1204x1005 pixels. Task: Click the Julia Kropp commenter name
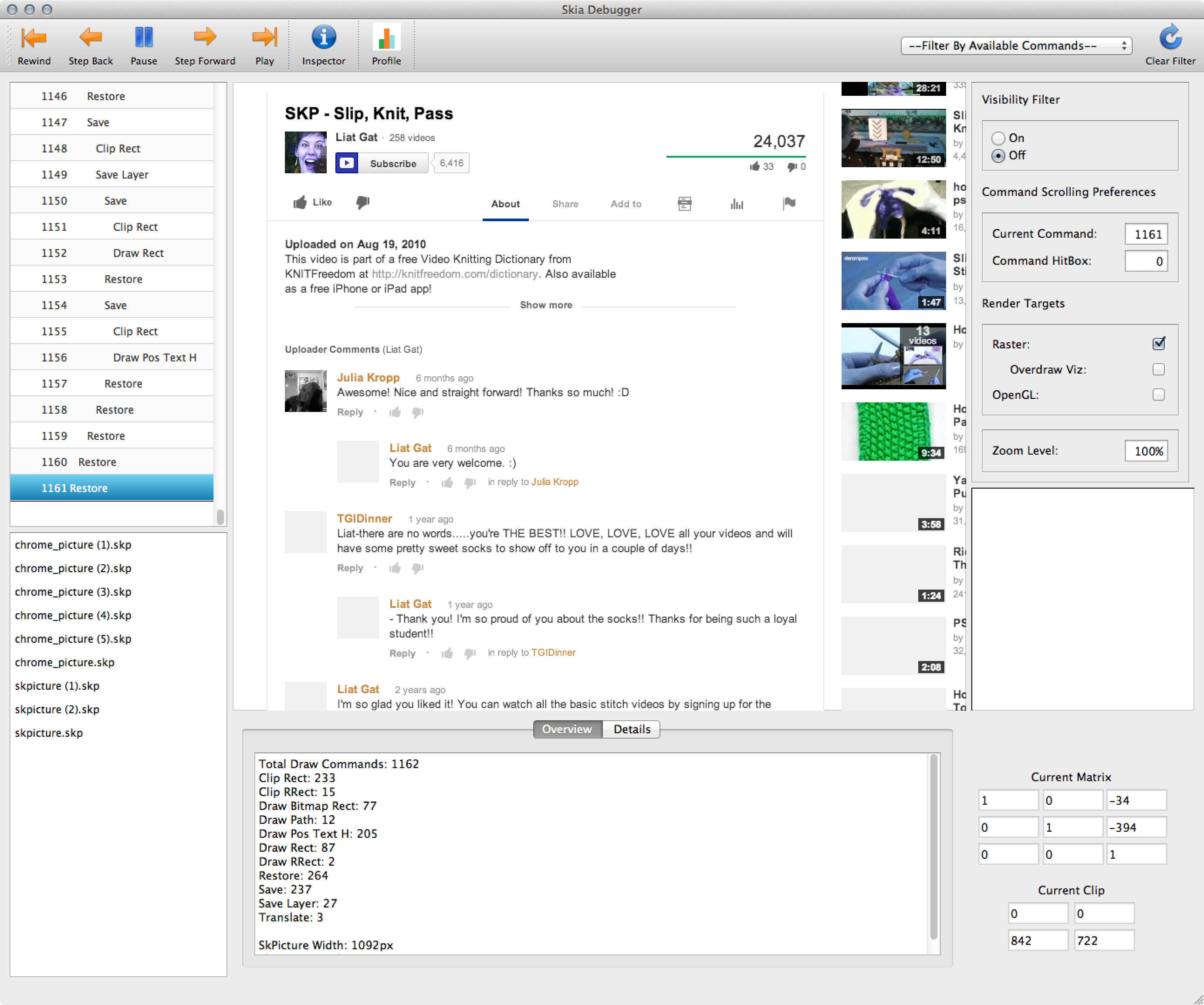click(368, 378)
